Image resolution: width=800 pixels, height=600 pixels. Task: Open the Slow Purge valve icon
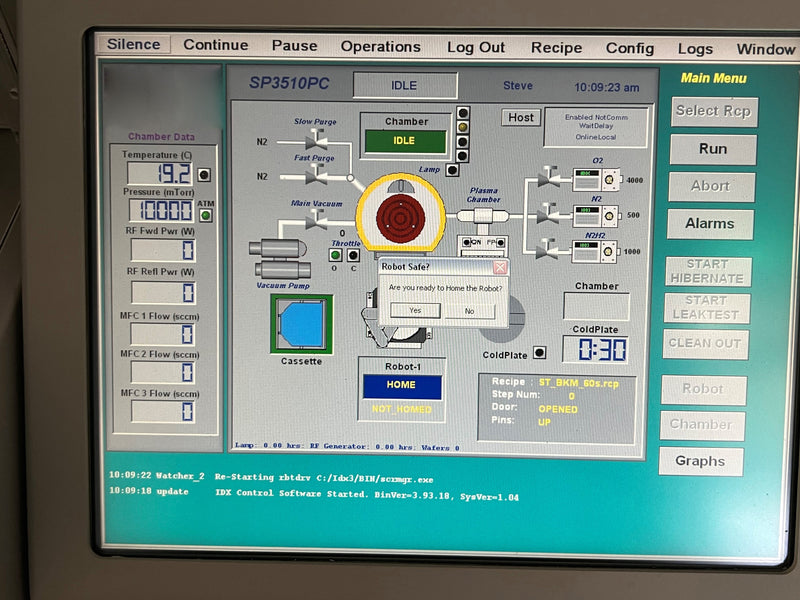tap(316, 140)
